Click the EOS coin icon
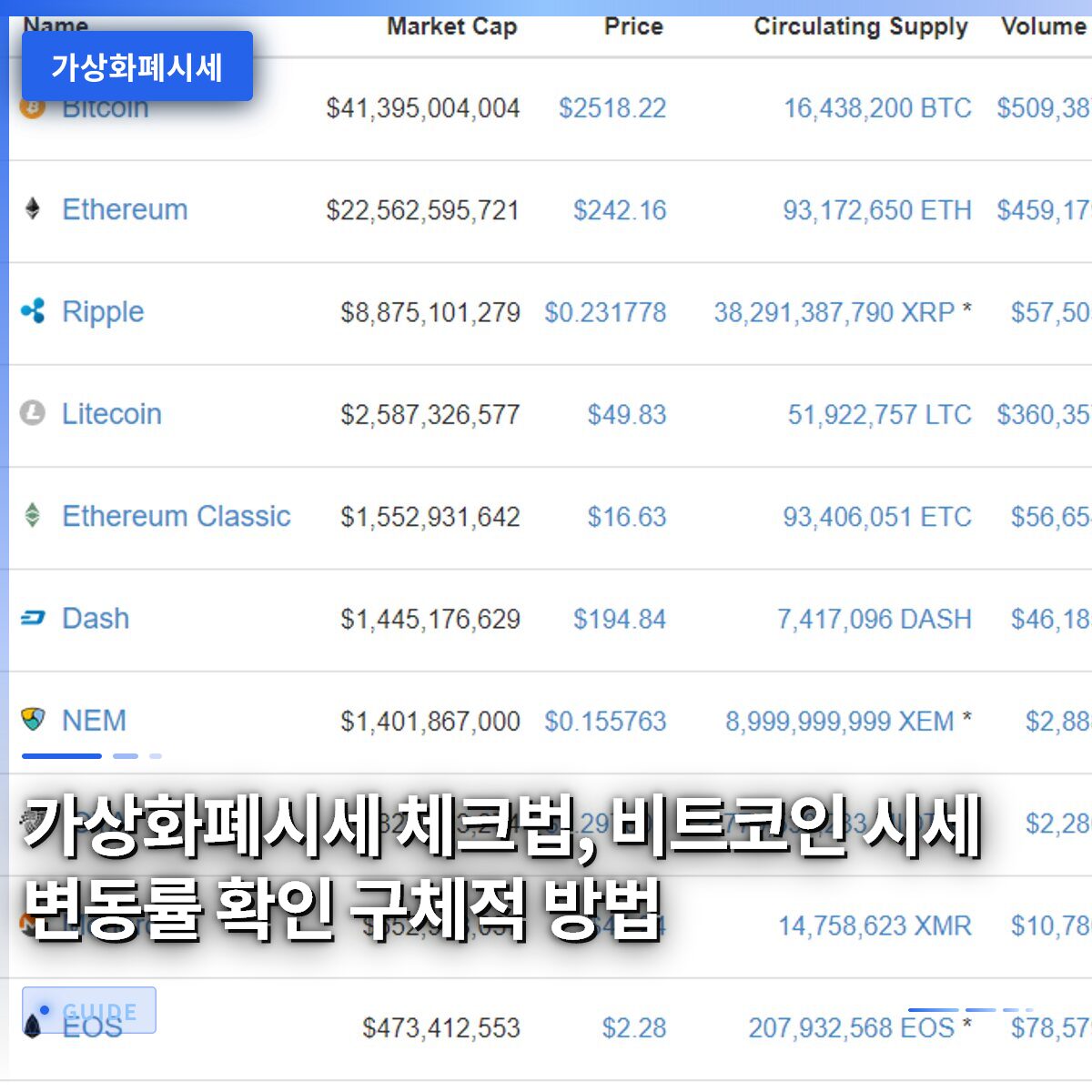This screenshot has width=1092, height=1092. pyautogui.click(x=33, y=1026)
